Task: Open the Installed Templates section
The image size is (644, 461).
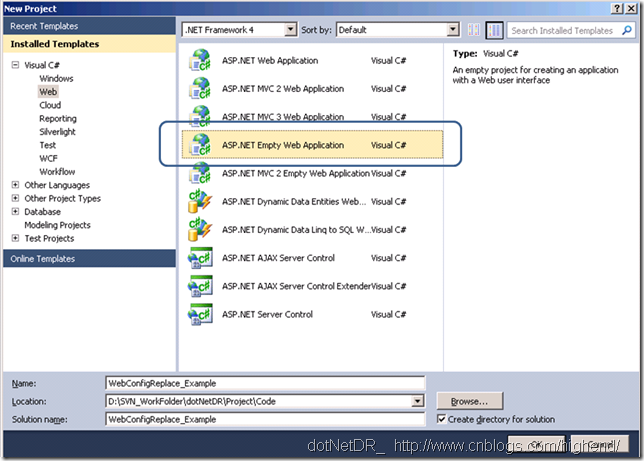Action: tap(90, 44)
